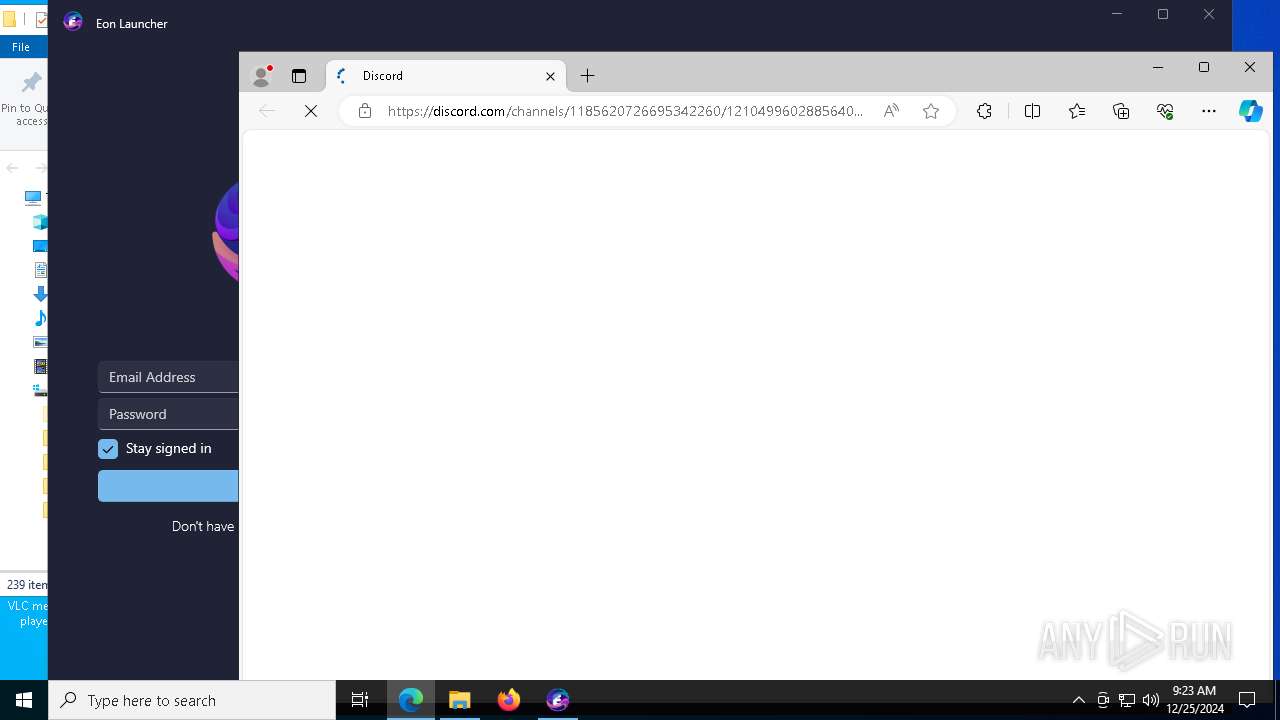Click the discord.com address bar
The width and height of the screenshot is (1280, 720).
[x=625, y=111]
